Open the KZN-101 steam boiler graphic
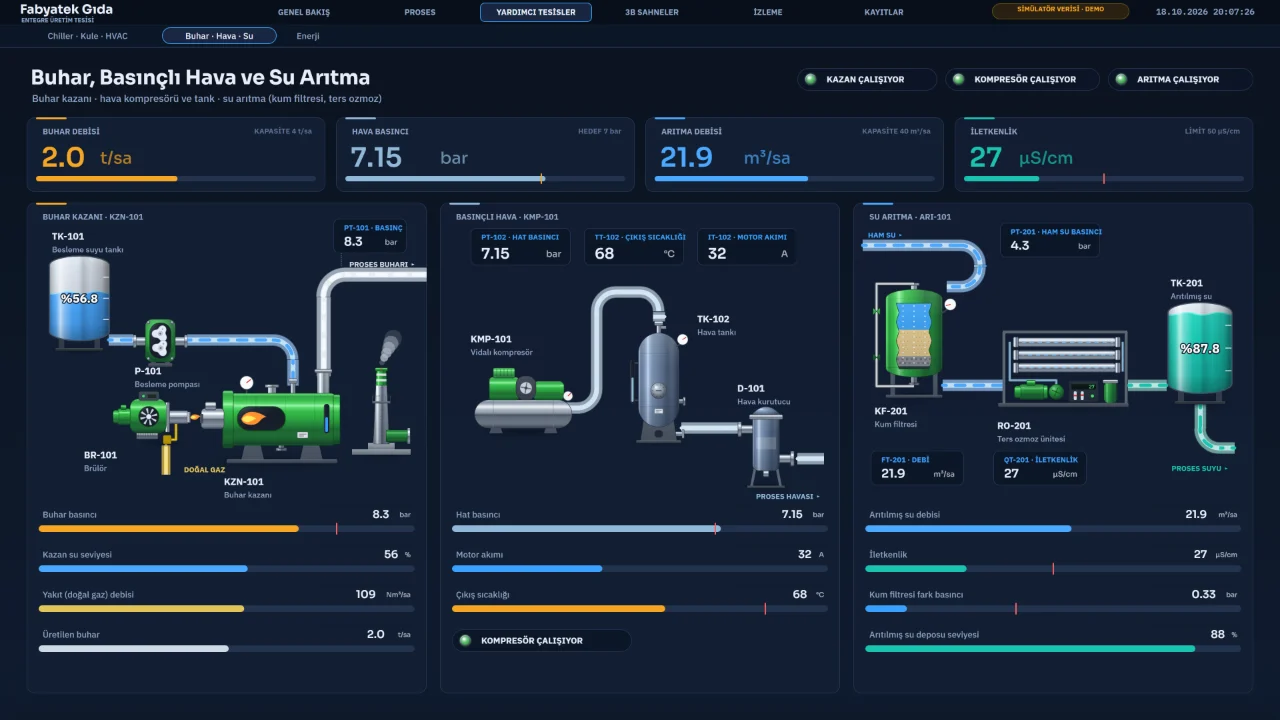This screenshot has height=720, width=1280. [x=280, y=423]
